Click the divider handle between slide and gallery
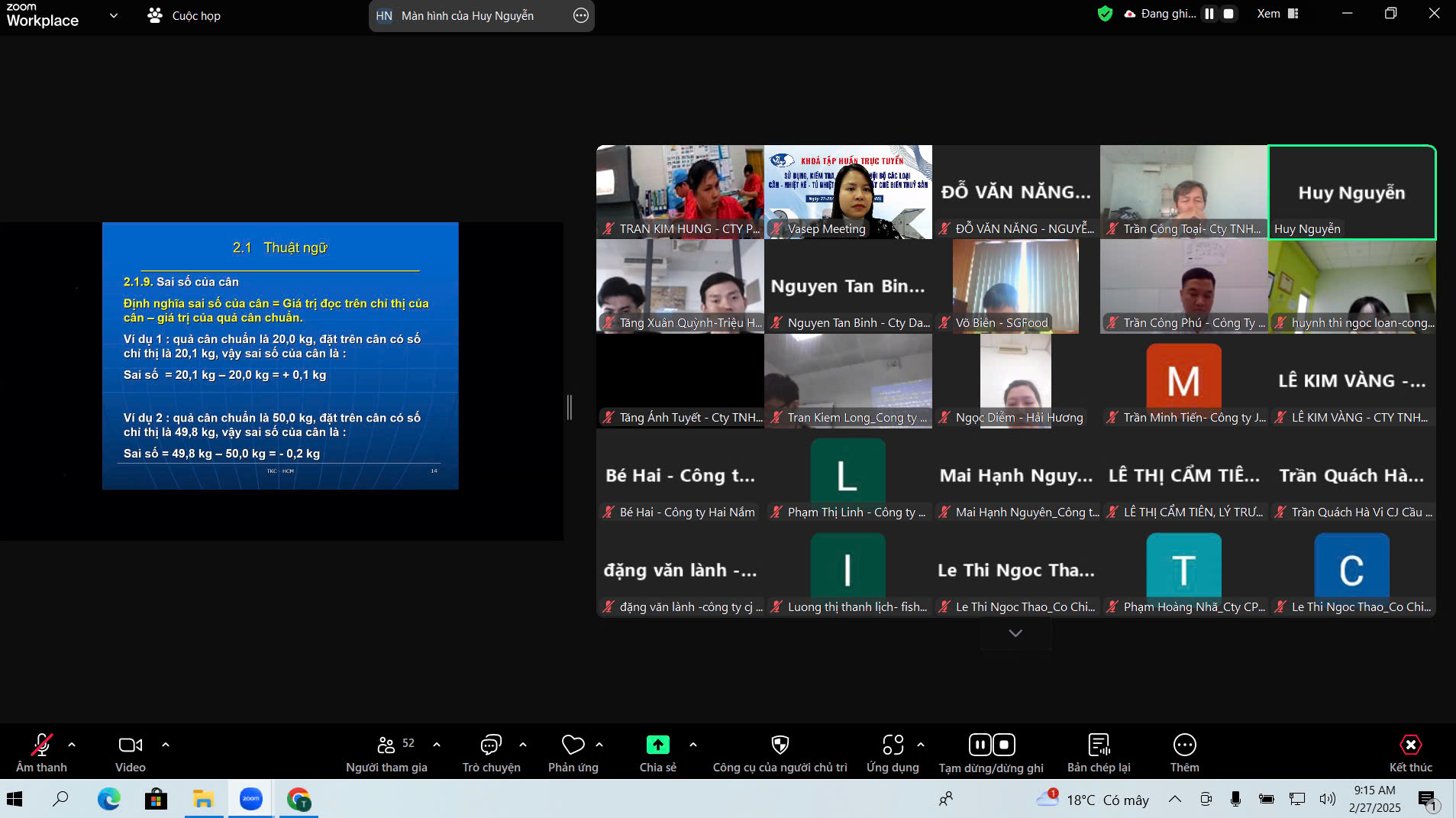Image resolution: width=1456 pixels, height=818 pixels. tap(569, 407)
